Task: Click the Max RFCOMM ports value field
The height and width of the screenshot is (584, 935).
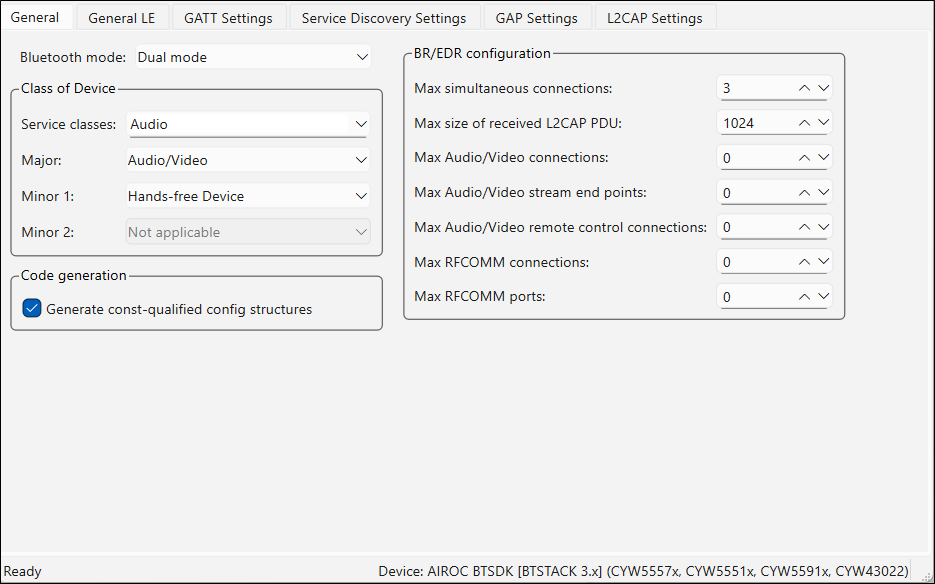Action: [x=755, y=297]
